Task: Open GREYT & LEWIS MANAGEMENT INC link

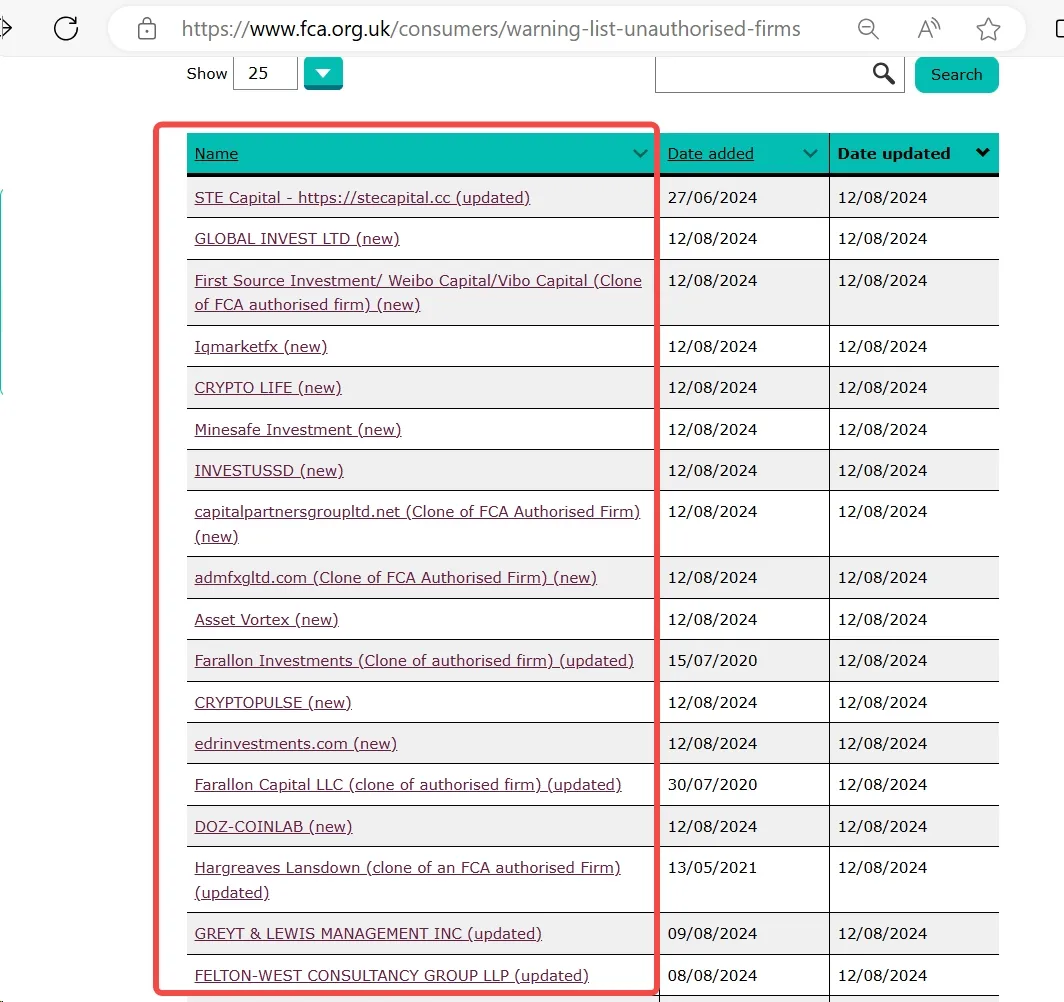Action: [x=368, y=933]
